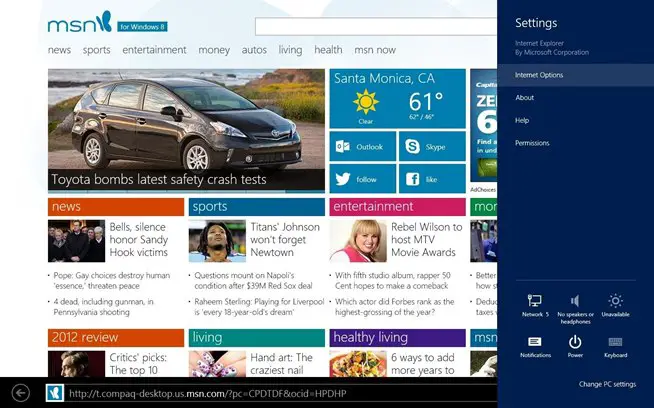Open Titans' Johnson story thumbnail

[217, 241]
